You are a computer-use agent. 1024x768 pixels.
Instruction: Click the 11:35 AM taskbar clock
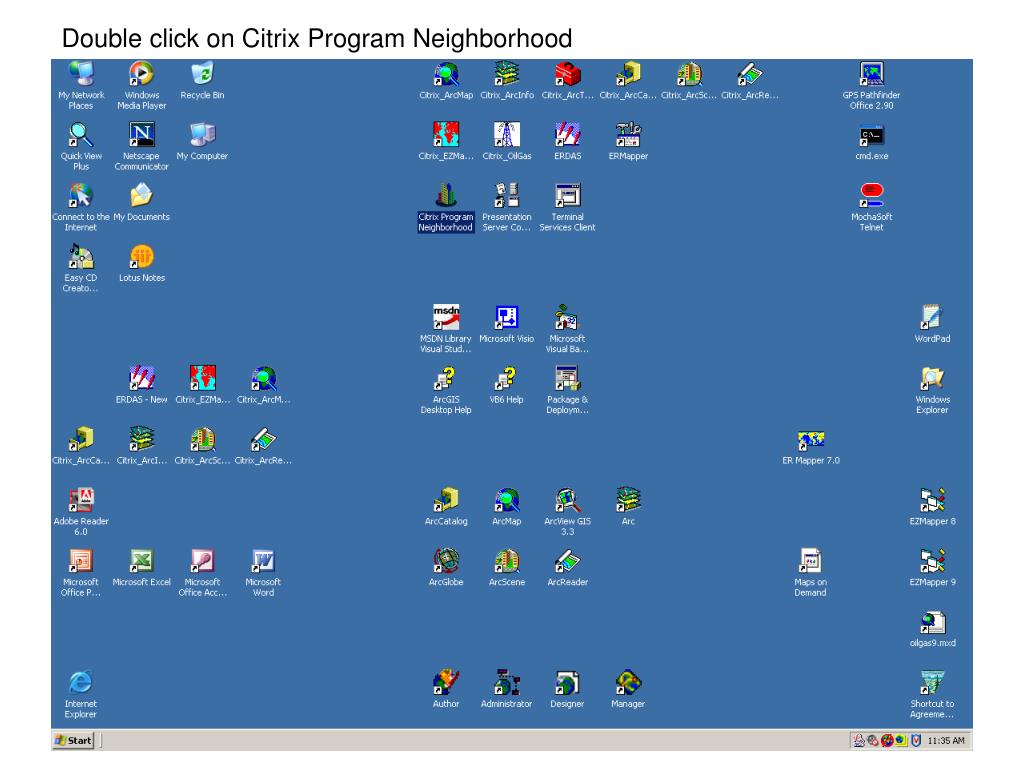pyautogui.click(x=946, y=741)
